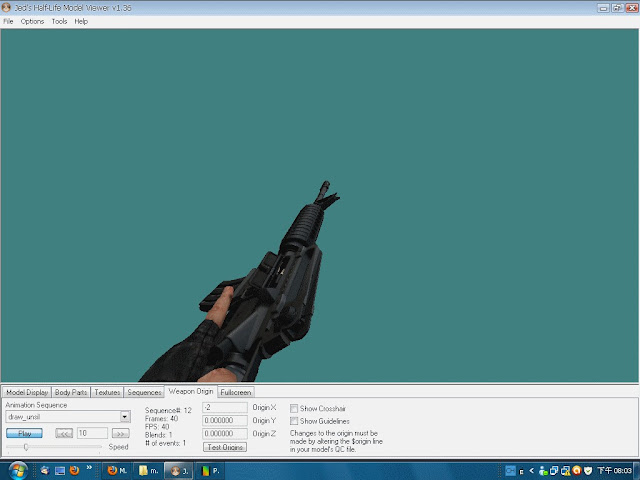Maximize the Model Viewer window

[x=617, y=8]
